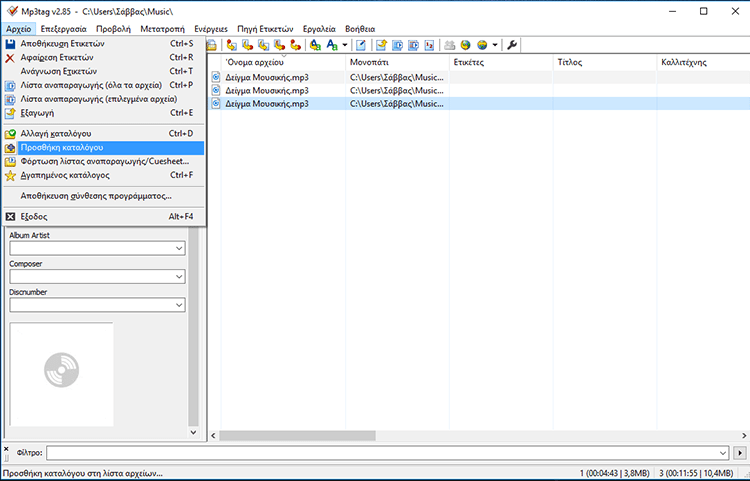Viewport: 750px width, 481px height.
Task: Click the greyed freedb tag source icon
Action: tap(450, 45)
